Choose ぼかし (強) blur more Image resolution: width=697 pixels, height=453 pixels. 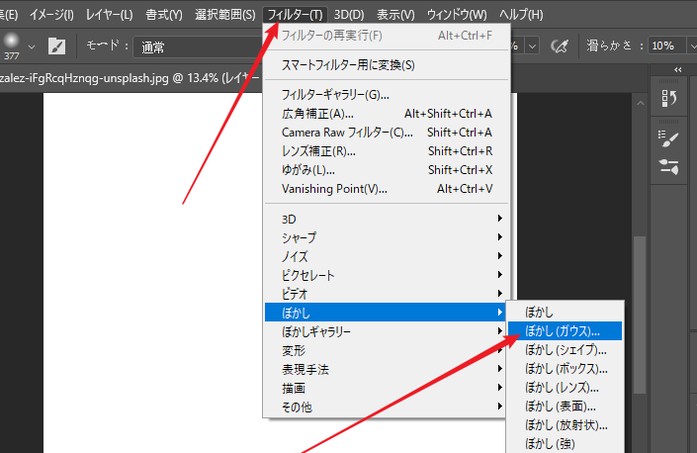(x=565, y=444)
